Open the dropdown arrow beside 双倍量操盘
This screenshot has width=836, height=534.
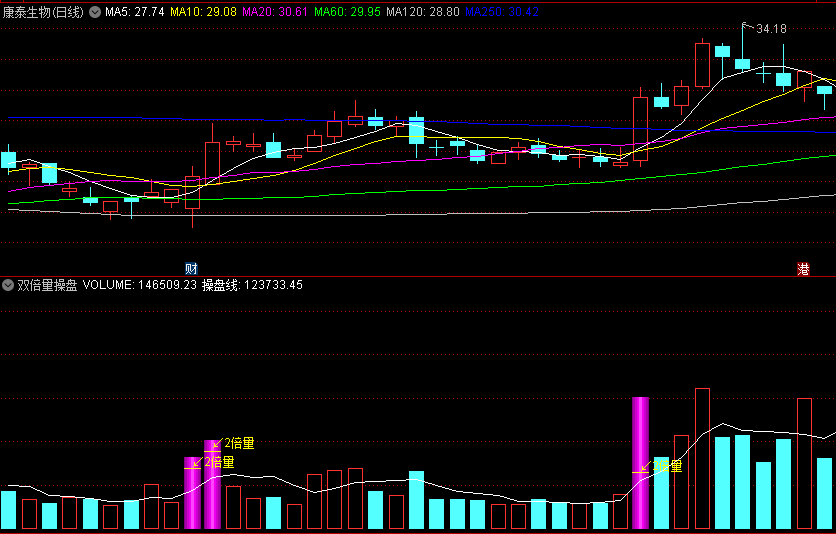(7, 285)
